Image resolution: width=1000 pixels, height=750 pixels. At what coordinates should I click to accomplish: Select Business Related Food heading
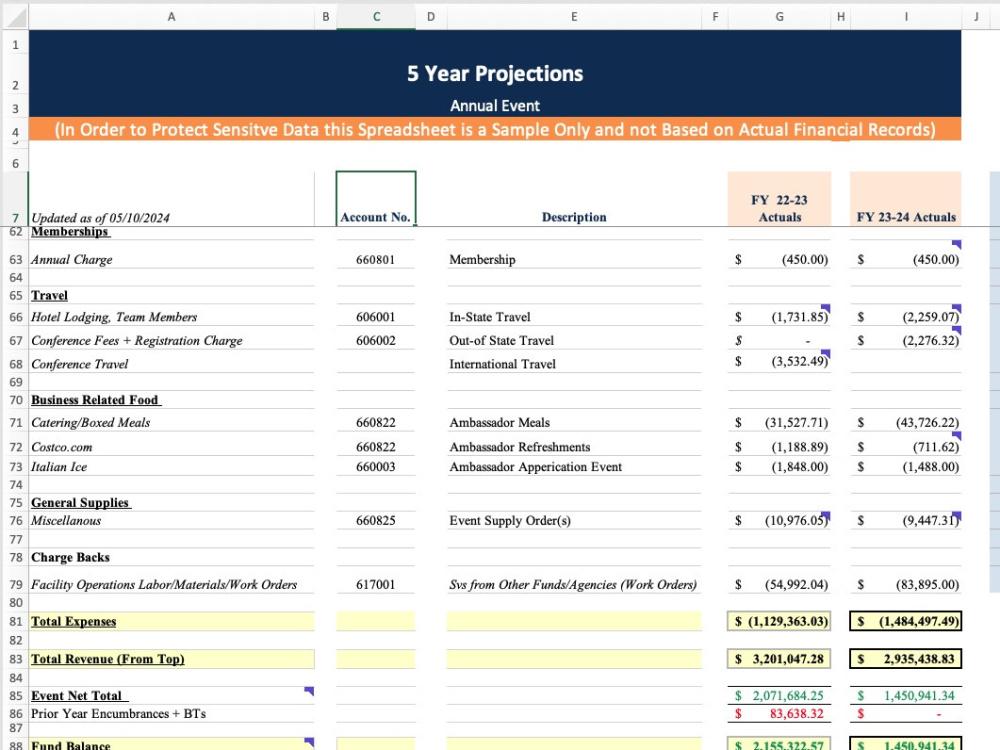point(172,400)
